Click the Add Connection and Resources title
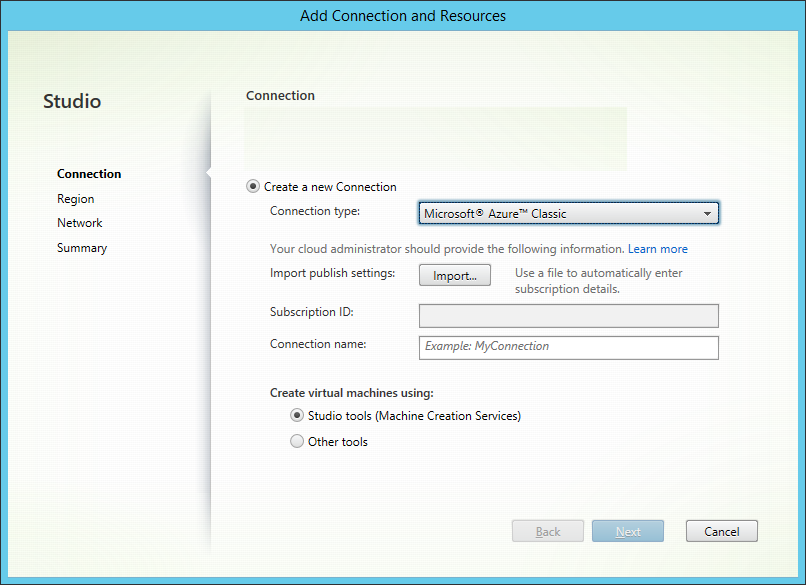Viewport: 806px width, 585px height. pyautogui.click(x=403, y=16)
